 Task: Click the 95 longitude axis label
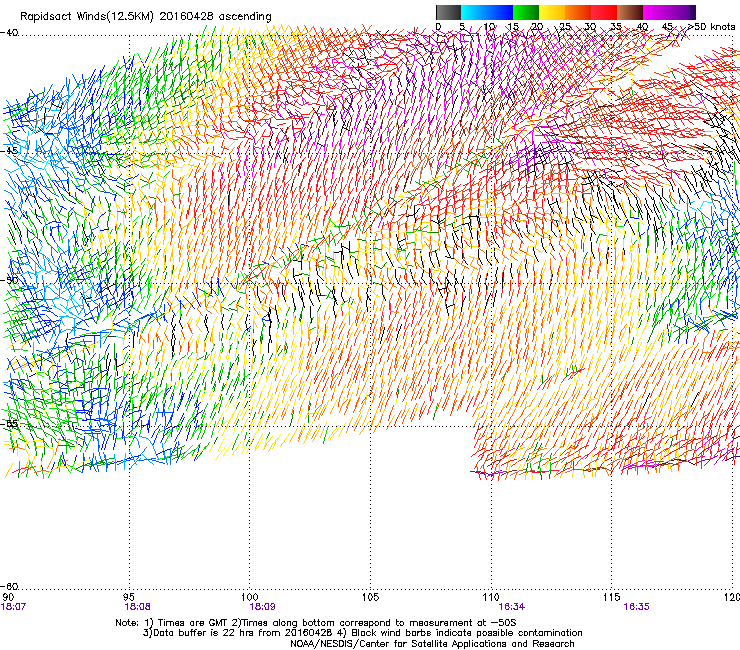tap(129, 597)
